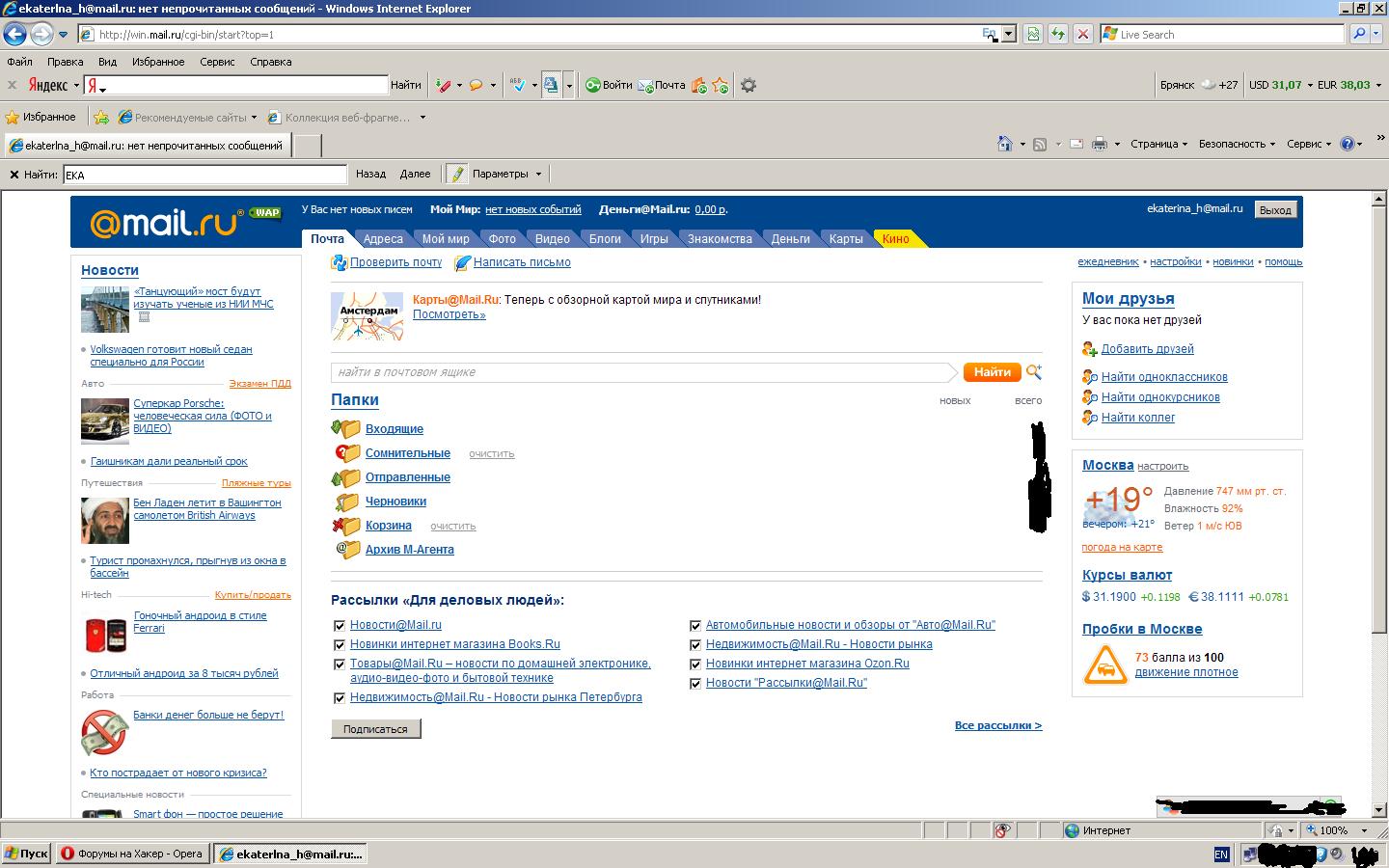1389x868 pixels.
Task: Click the Yandex bar spell-check ABC icon
Action: [518, 85]
